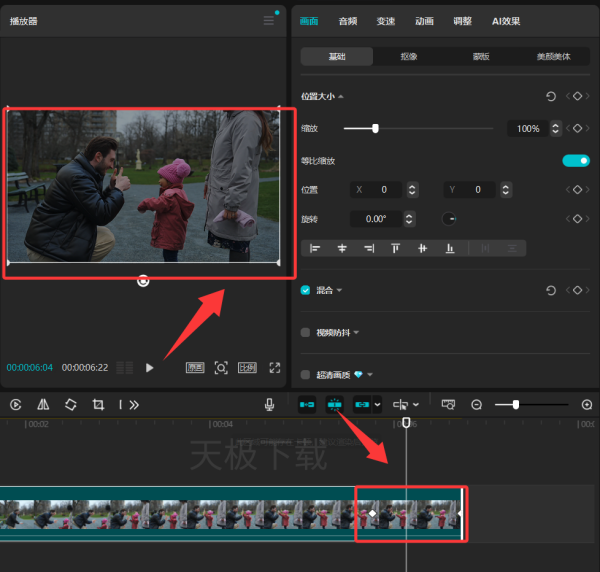Align clip to the top edge
The image size is (600, 572).
[x=396, y=249]
